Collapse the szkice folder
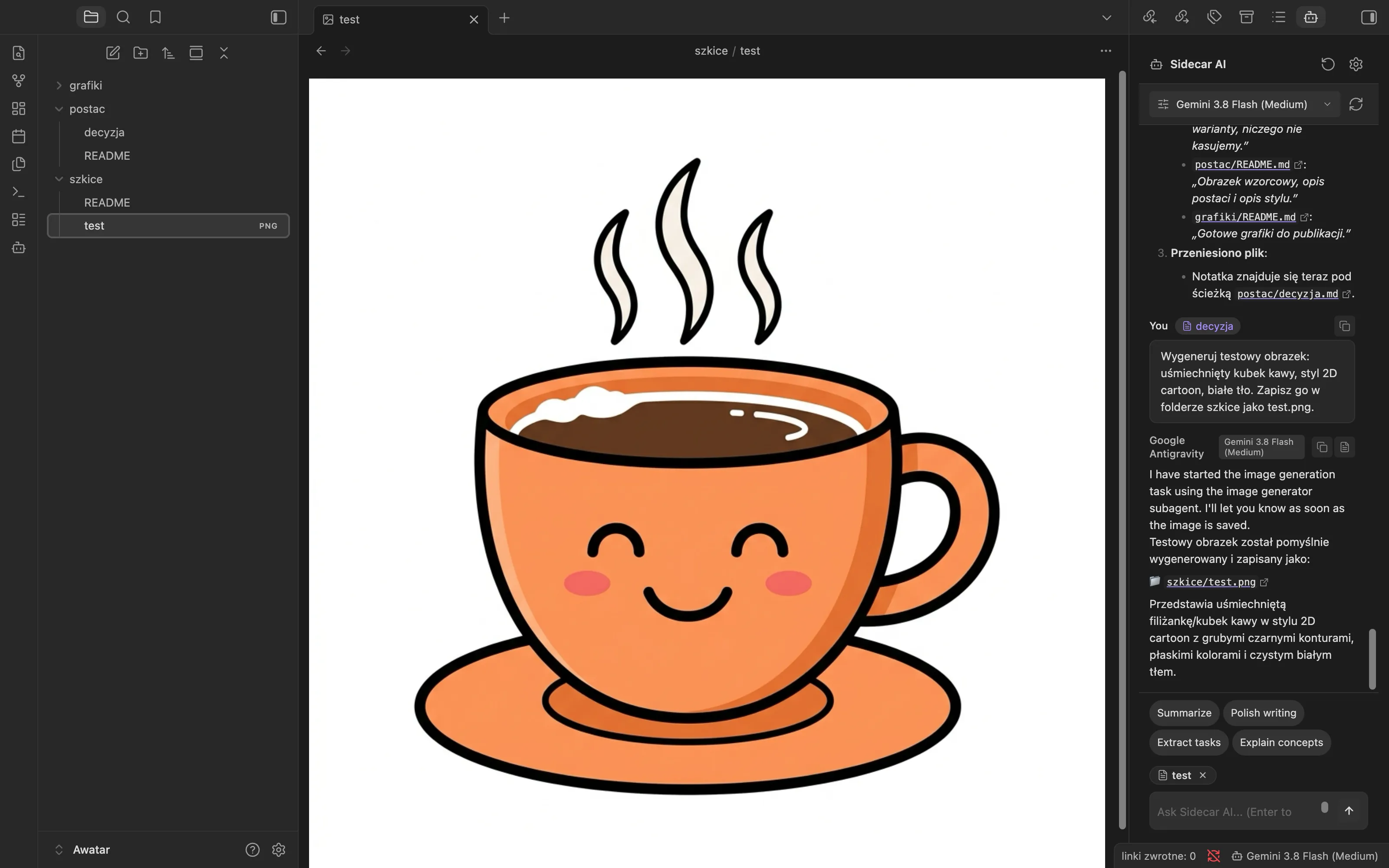Screen dimensions: 1389x868 (59, 179)
